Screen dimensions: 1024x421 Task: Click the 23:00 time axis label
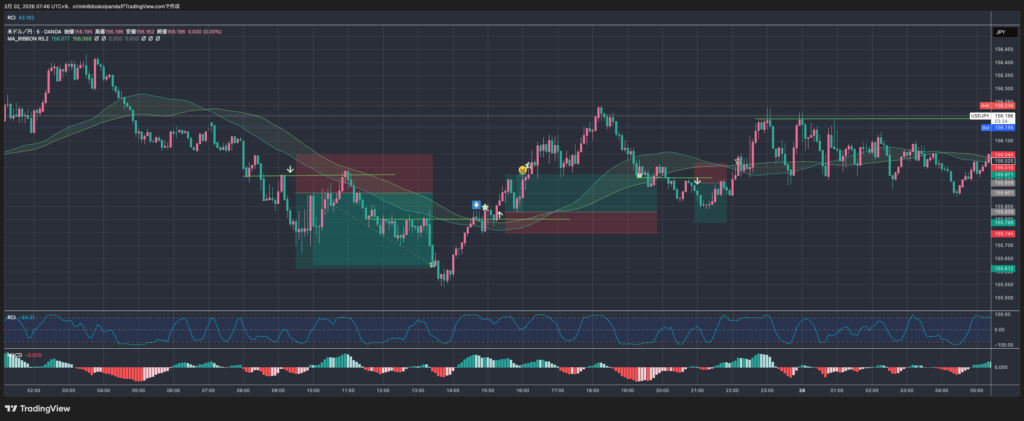click(x=766, y=390)
